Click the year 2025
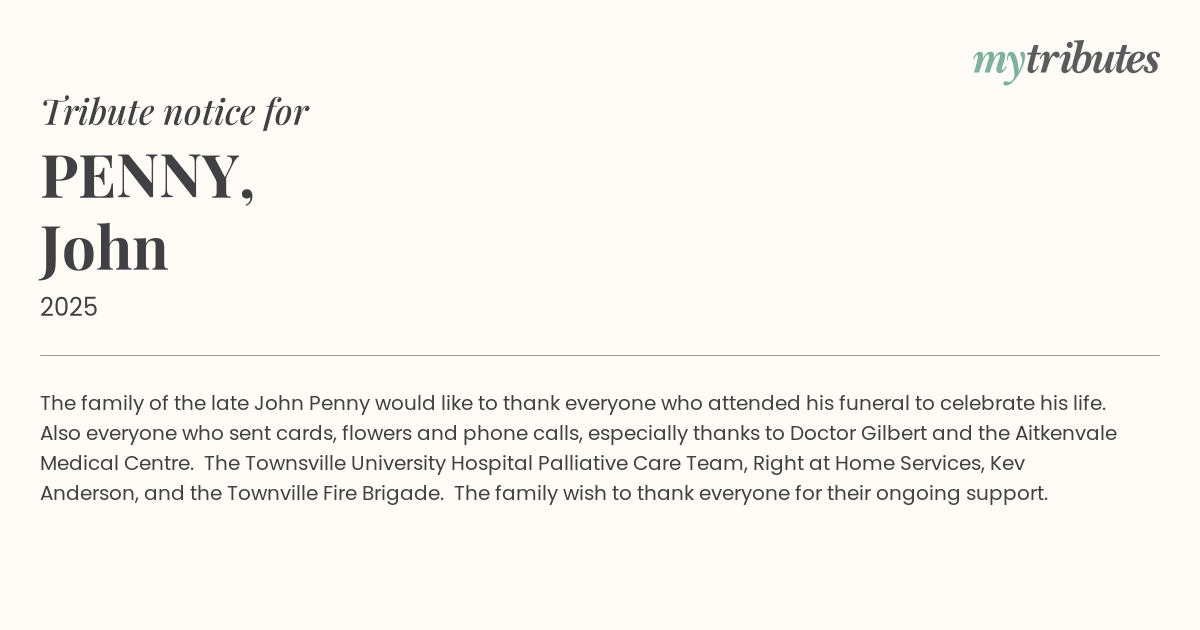The height and width of the screenshot is (630, 1200). [69, 307]
